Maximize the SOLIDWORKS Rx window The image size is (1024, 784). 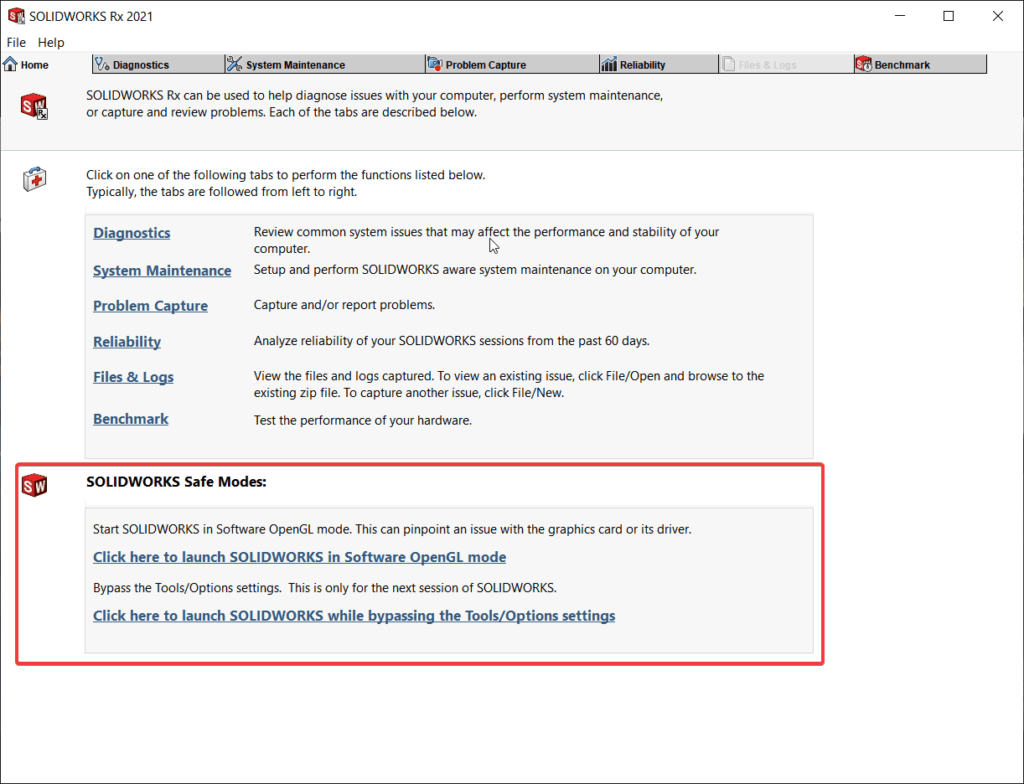click(x=949, y=16)
